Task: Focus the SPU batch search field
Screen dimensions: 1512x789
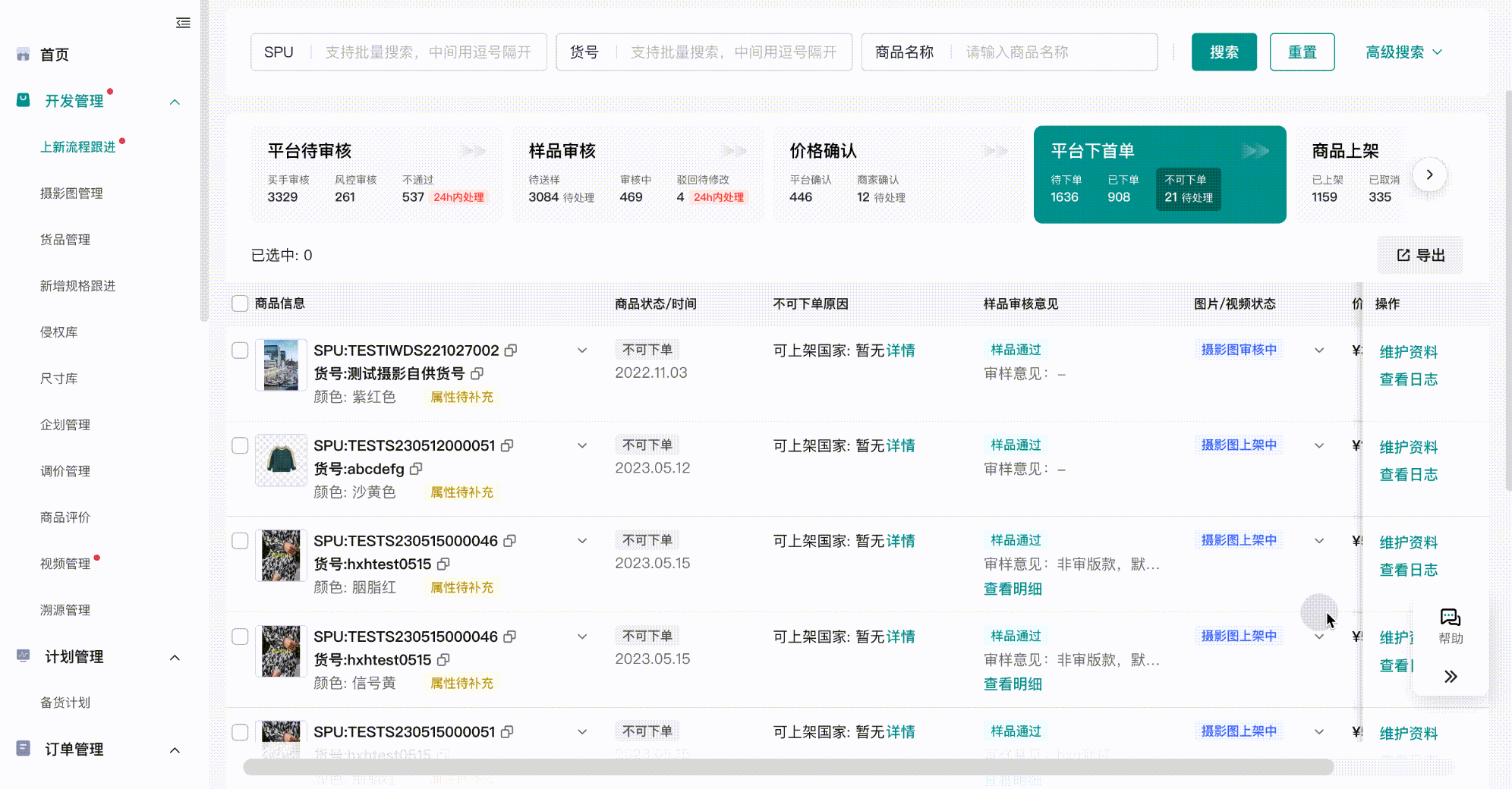Action: point(398,52)
